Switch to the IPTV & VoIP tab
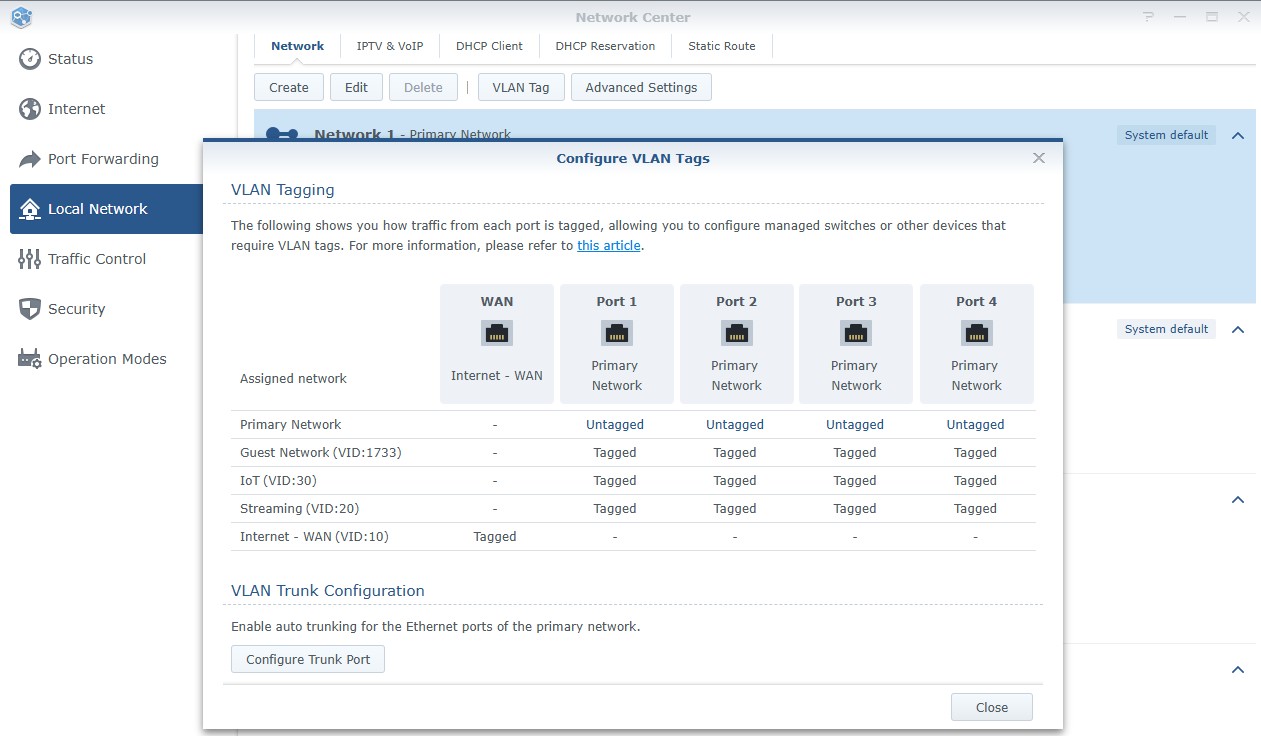This screenshot has width=1261, height=736. (390, 46)
